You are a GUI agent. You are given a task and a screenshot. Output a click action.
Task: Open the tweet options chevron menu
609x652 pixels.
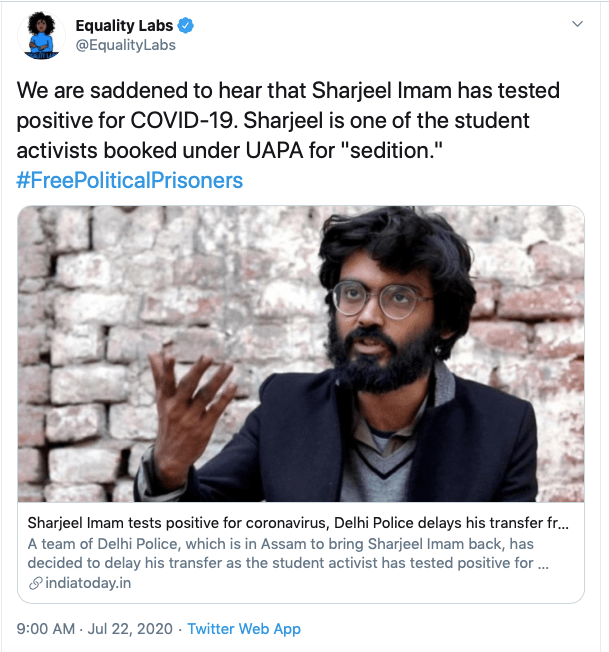click(x=576, y=23)
